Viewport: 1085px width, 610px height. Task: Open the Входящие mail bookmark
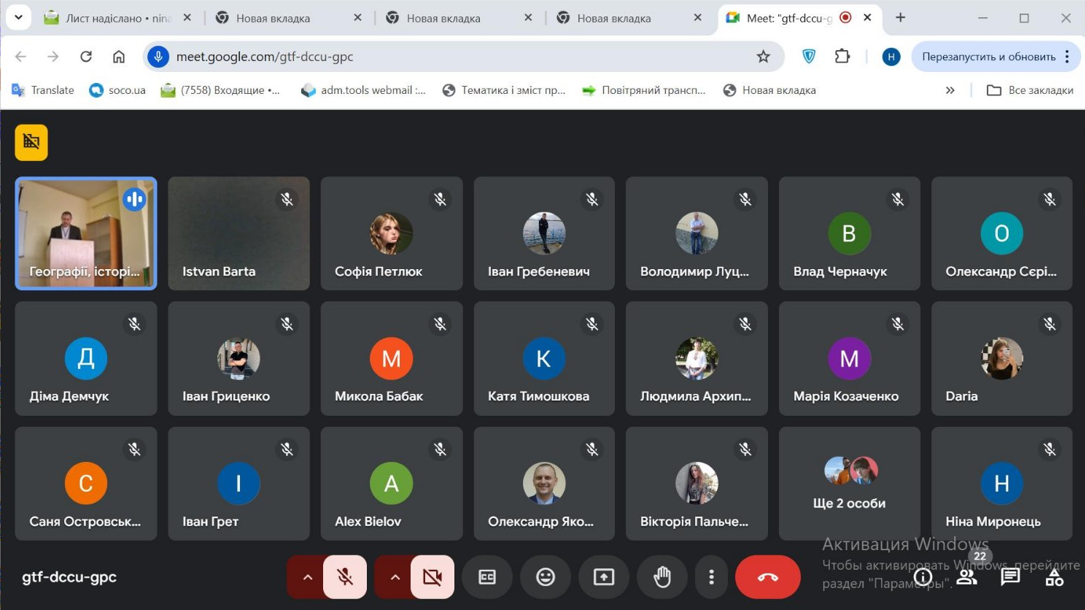221,90
